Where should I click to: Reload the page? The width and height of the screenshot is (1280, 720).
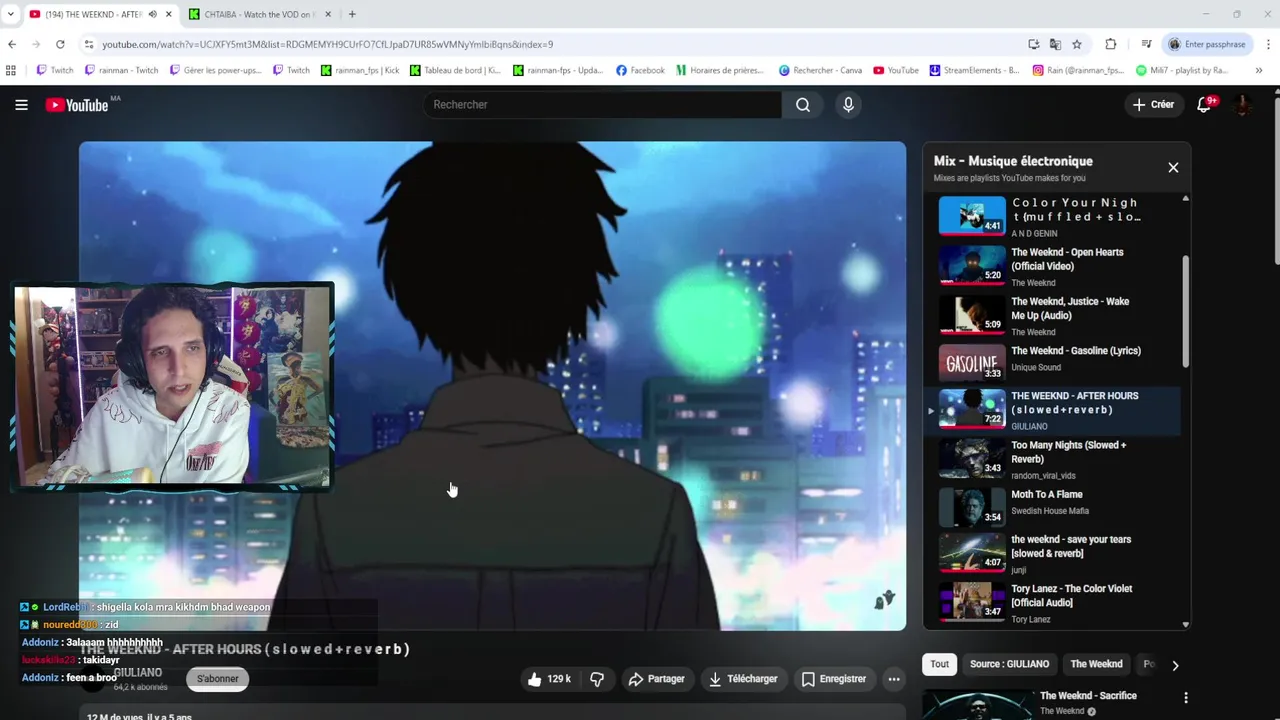coord(60,44)
